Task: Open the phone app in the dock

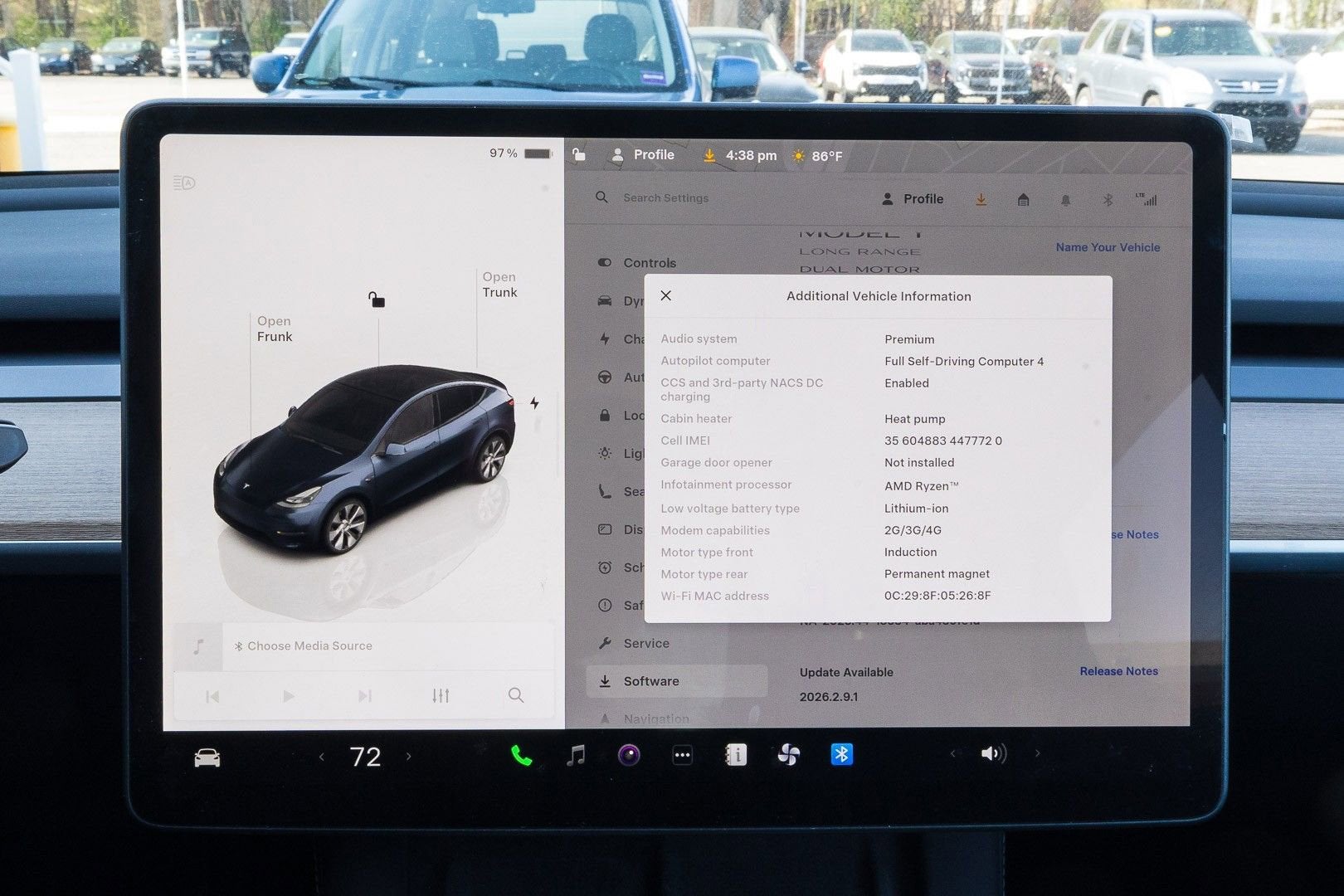Action: tap(521, 756)
